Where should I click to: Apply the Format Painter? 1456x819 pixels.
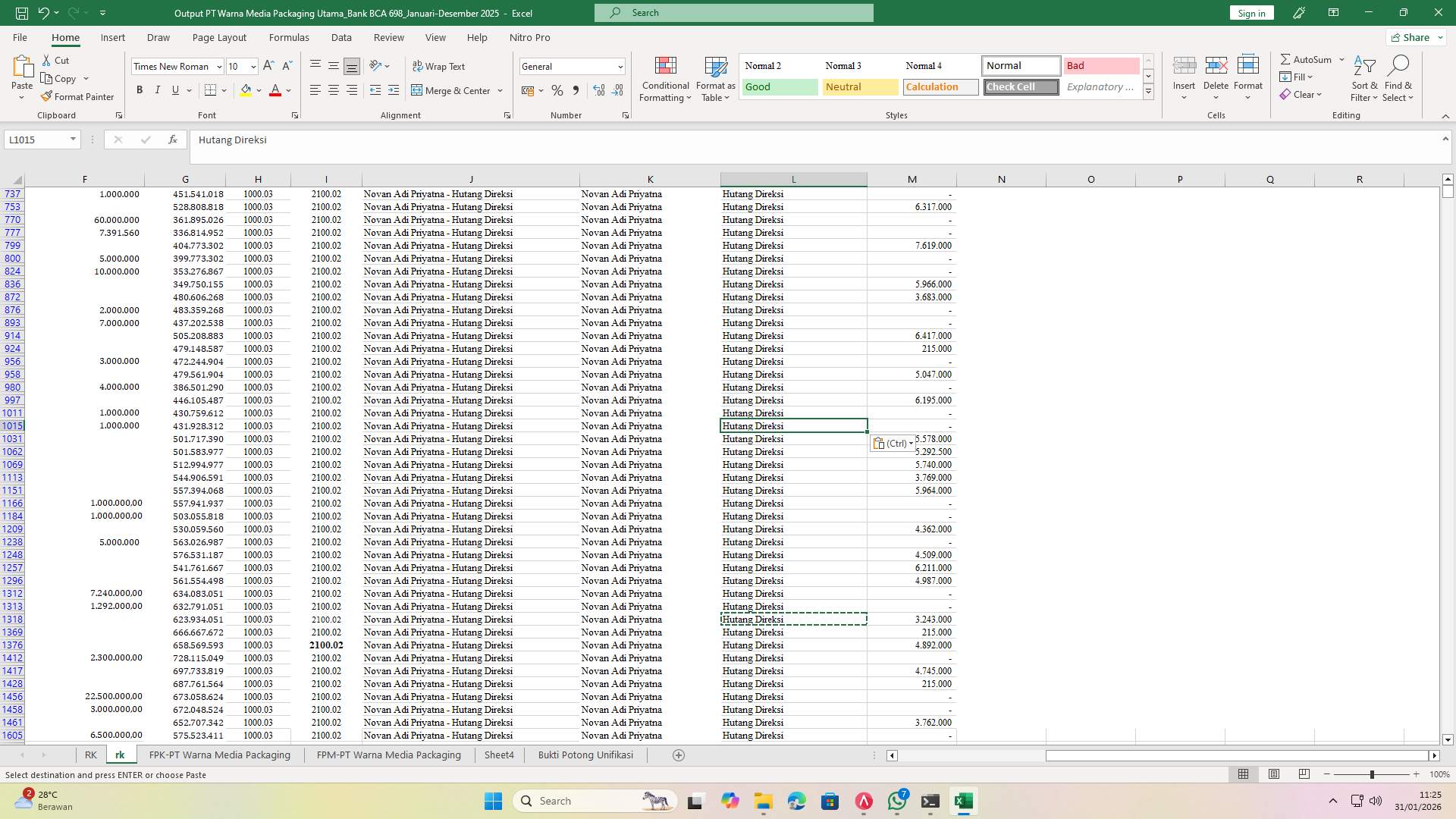tap(77, 96)
